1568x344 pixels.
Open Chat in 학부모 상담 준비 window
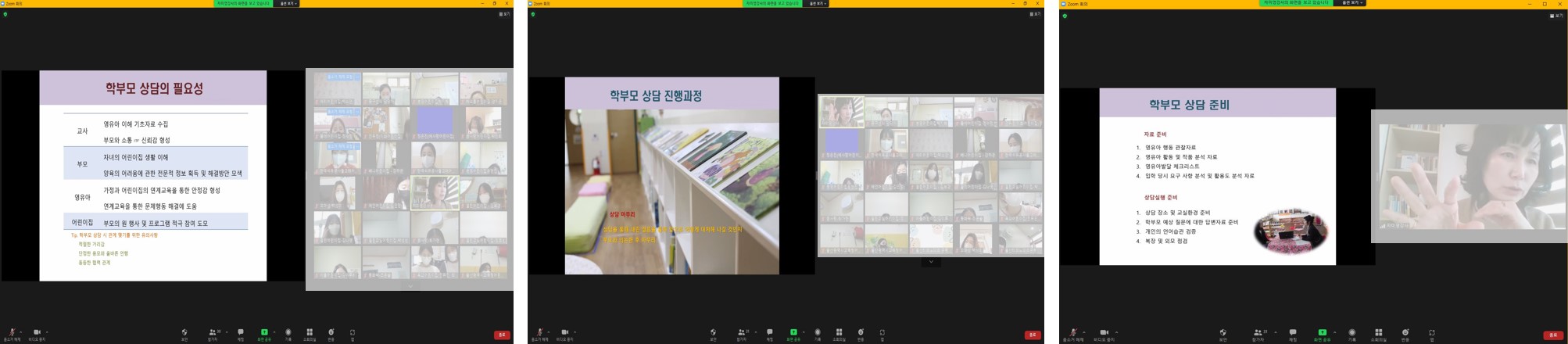pyautogui.click(x=1293, y=333)
